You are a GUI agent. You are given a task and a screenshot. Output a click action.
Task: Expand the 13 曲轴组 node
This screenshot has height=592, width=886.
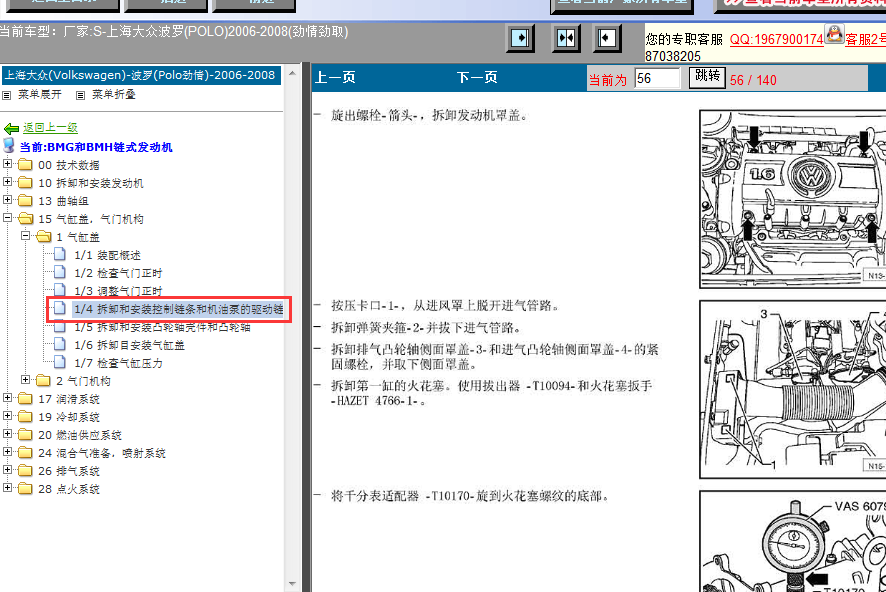(7, 200)
